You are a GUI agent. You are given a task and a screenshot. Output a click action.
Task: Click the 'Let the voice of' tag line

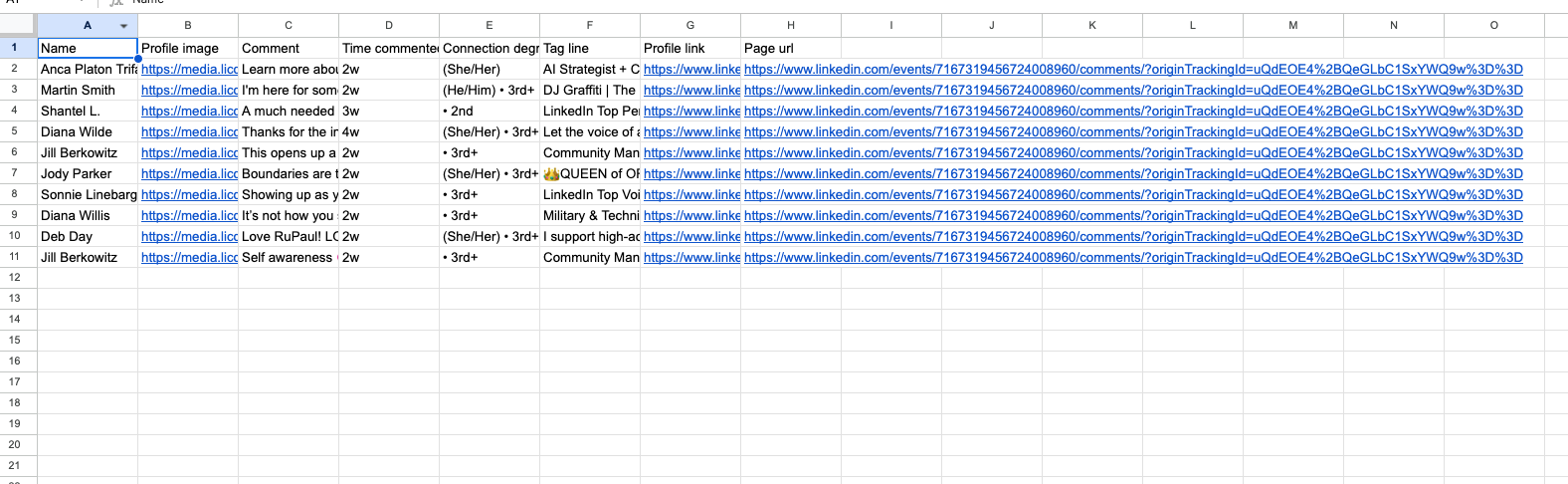(590, 131)
